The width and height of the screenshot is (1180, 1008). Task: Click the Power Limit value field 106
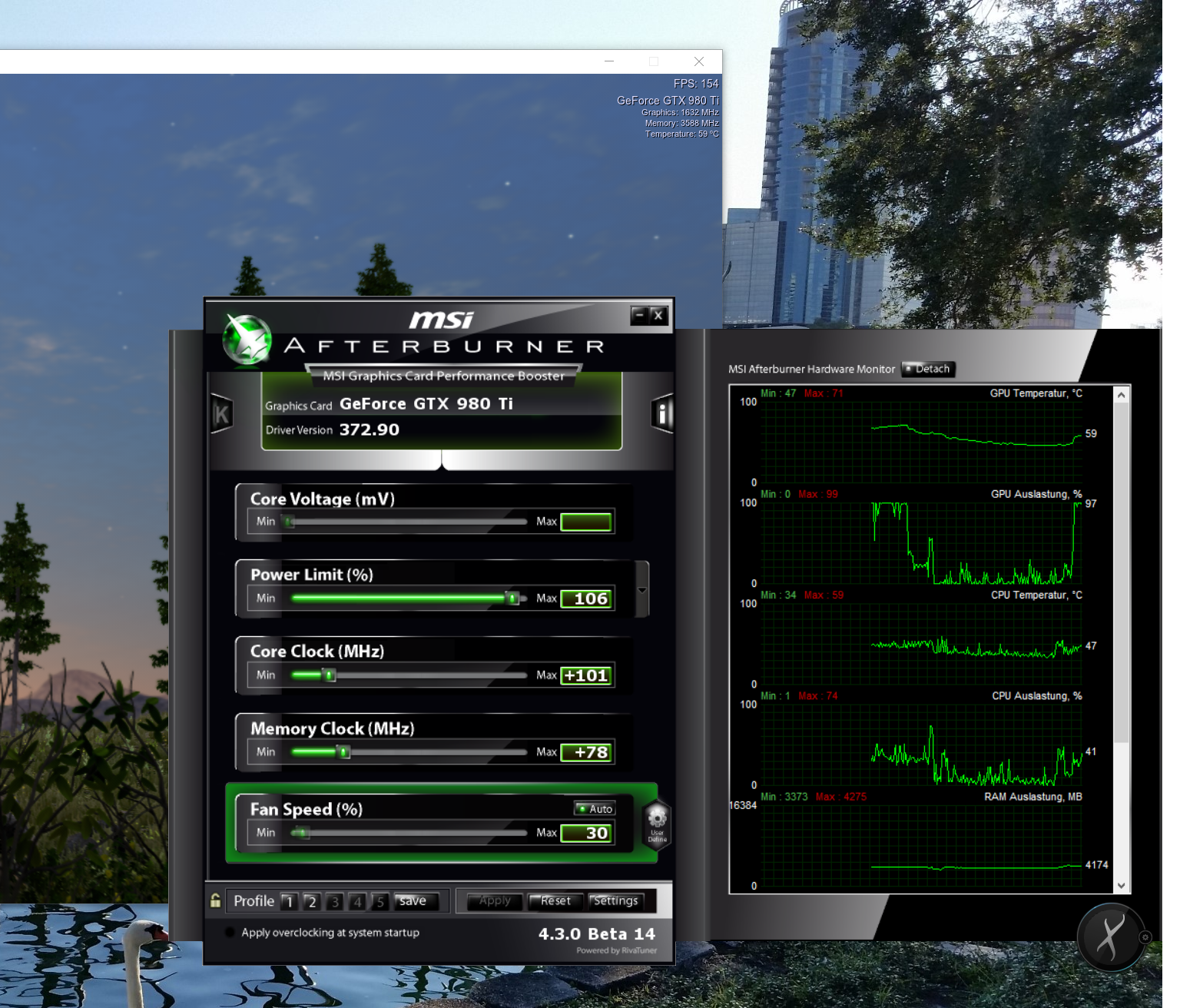[586, 598]
